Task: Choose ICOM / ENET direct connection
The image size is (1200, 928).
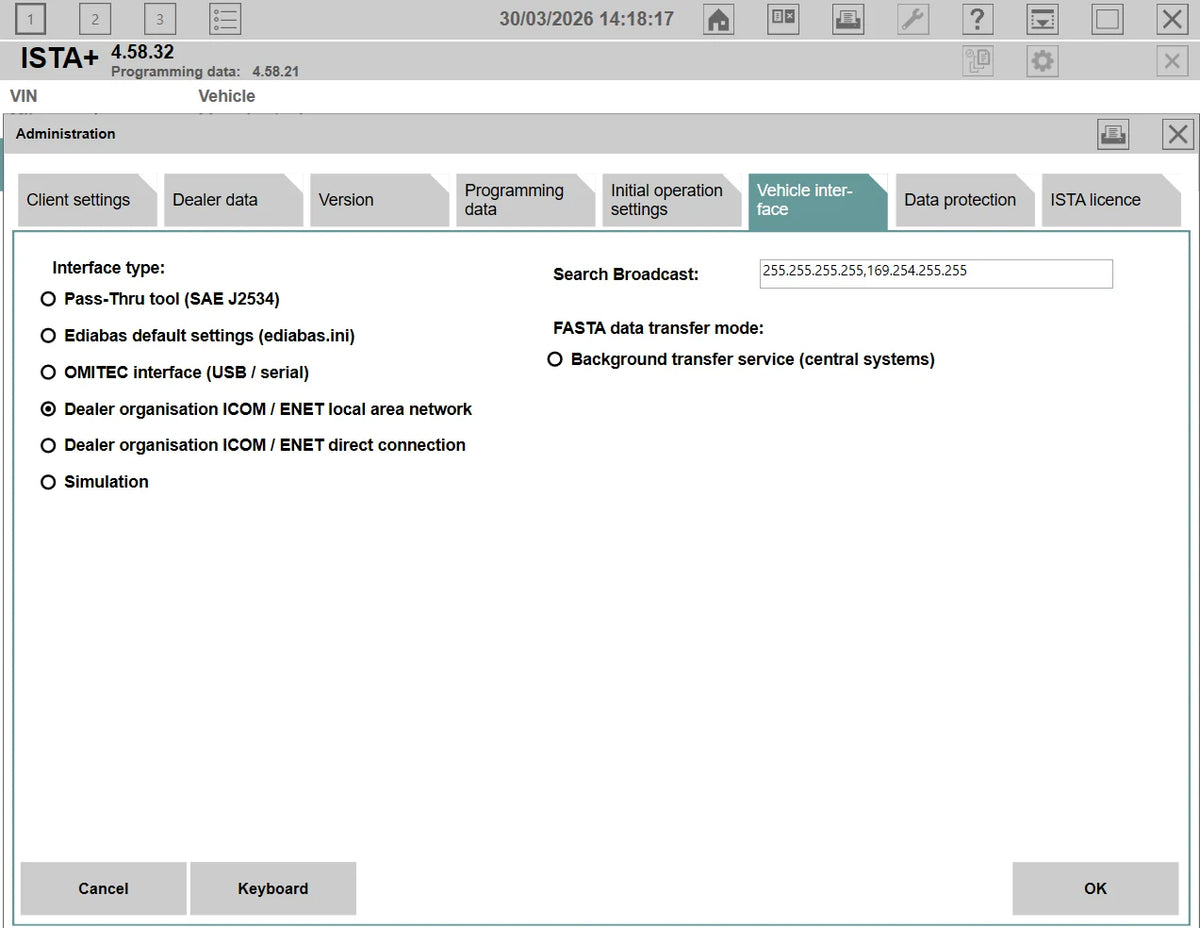Action: tap(253, 445)
